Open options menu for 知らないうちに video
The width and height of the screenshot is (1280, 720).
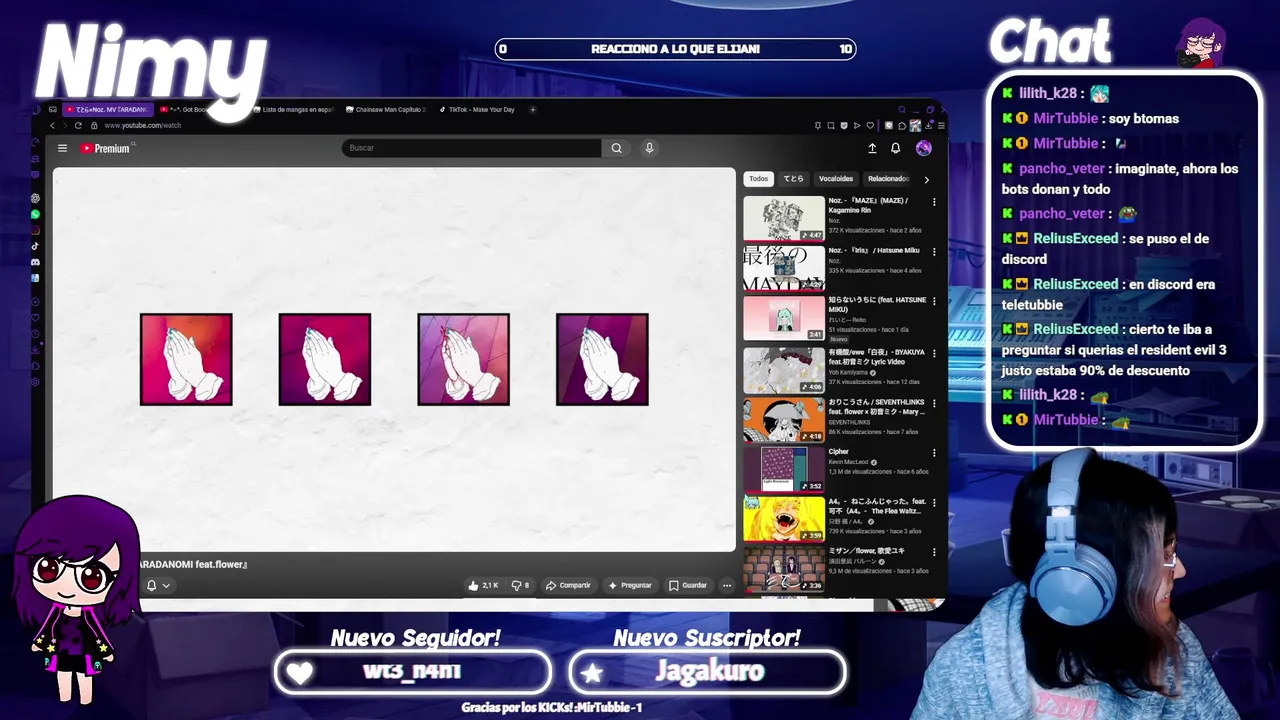pyautogui.click(x=934, y=301)
